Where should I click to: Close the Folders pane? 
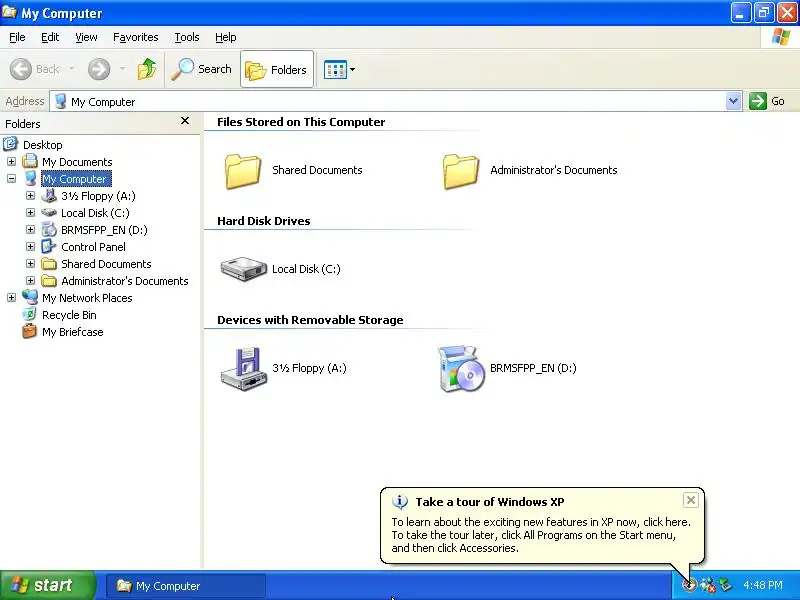click(x=185, y=121)
